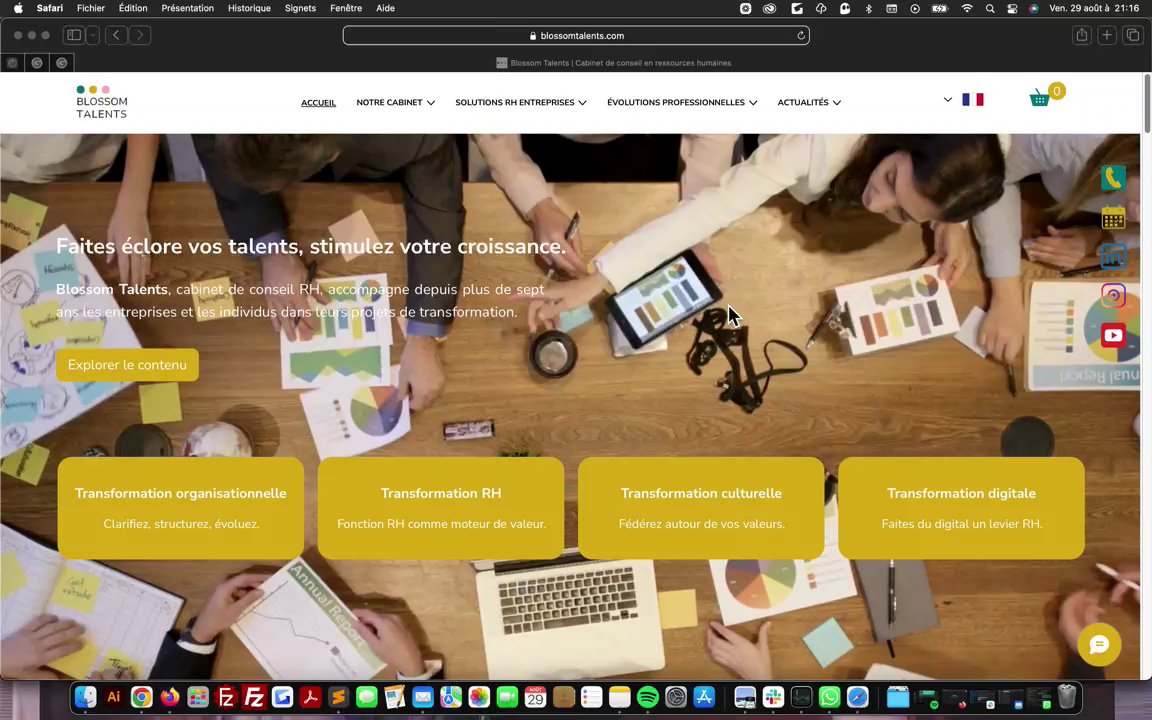The width and height of the screenshot is (1152, 720).
Task: Click the Safari share button
Action: 1081,35
